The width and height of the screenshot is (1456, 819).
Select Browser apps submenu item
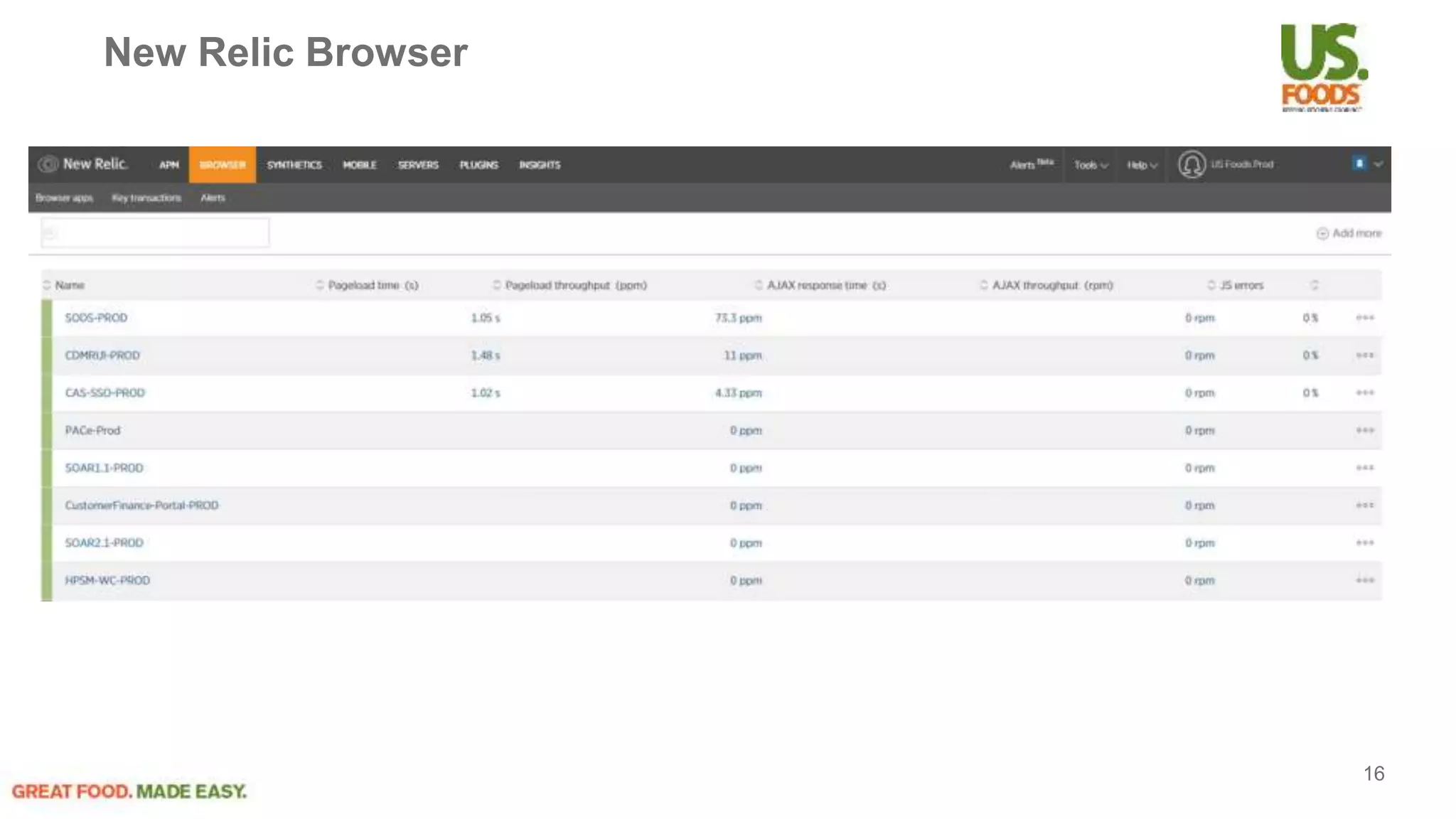tap(64, 198)
